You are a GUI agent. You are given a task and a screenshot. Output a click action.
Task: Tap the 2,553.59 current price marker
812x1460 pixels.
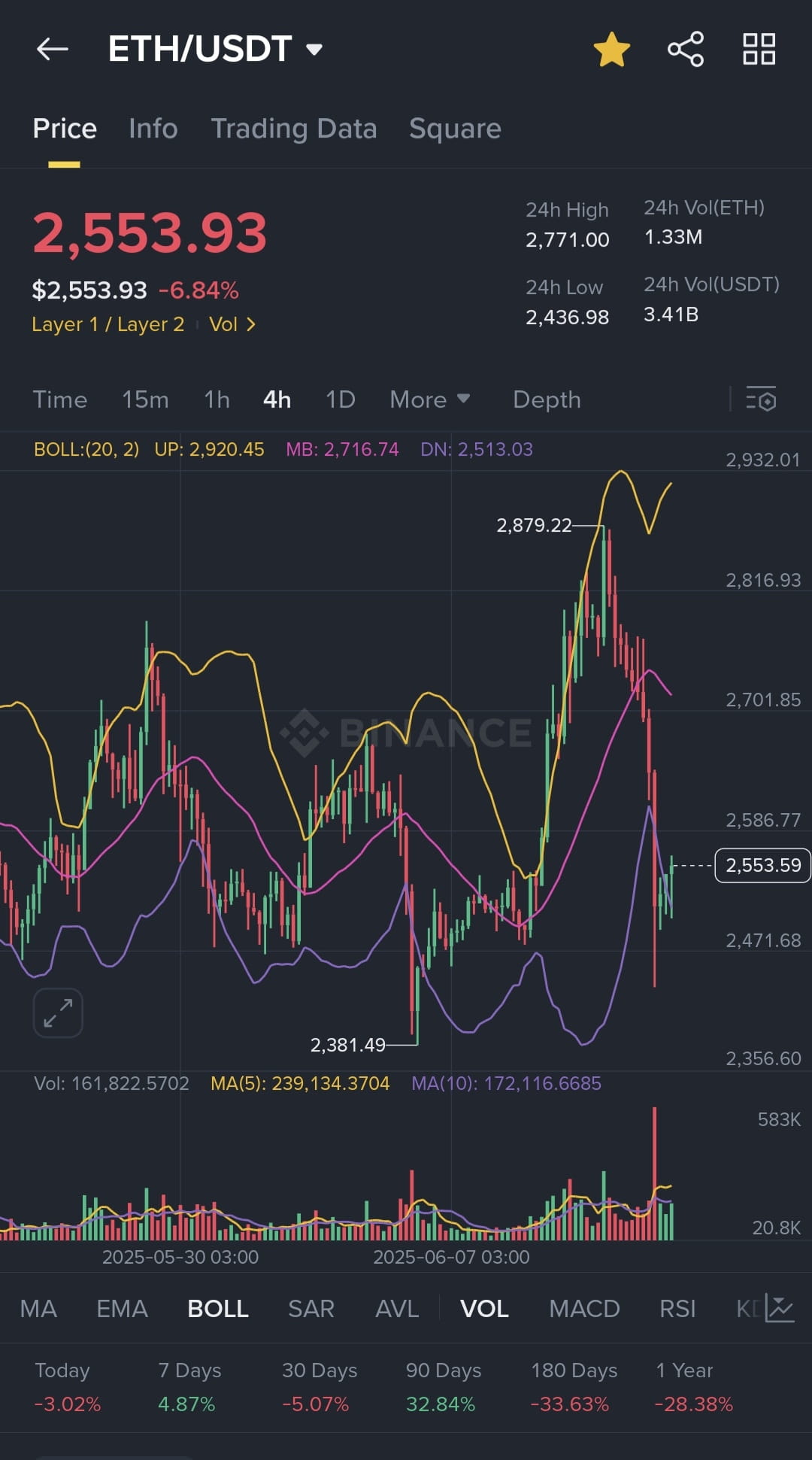762,865
